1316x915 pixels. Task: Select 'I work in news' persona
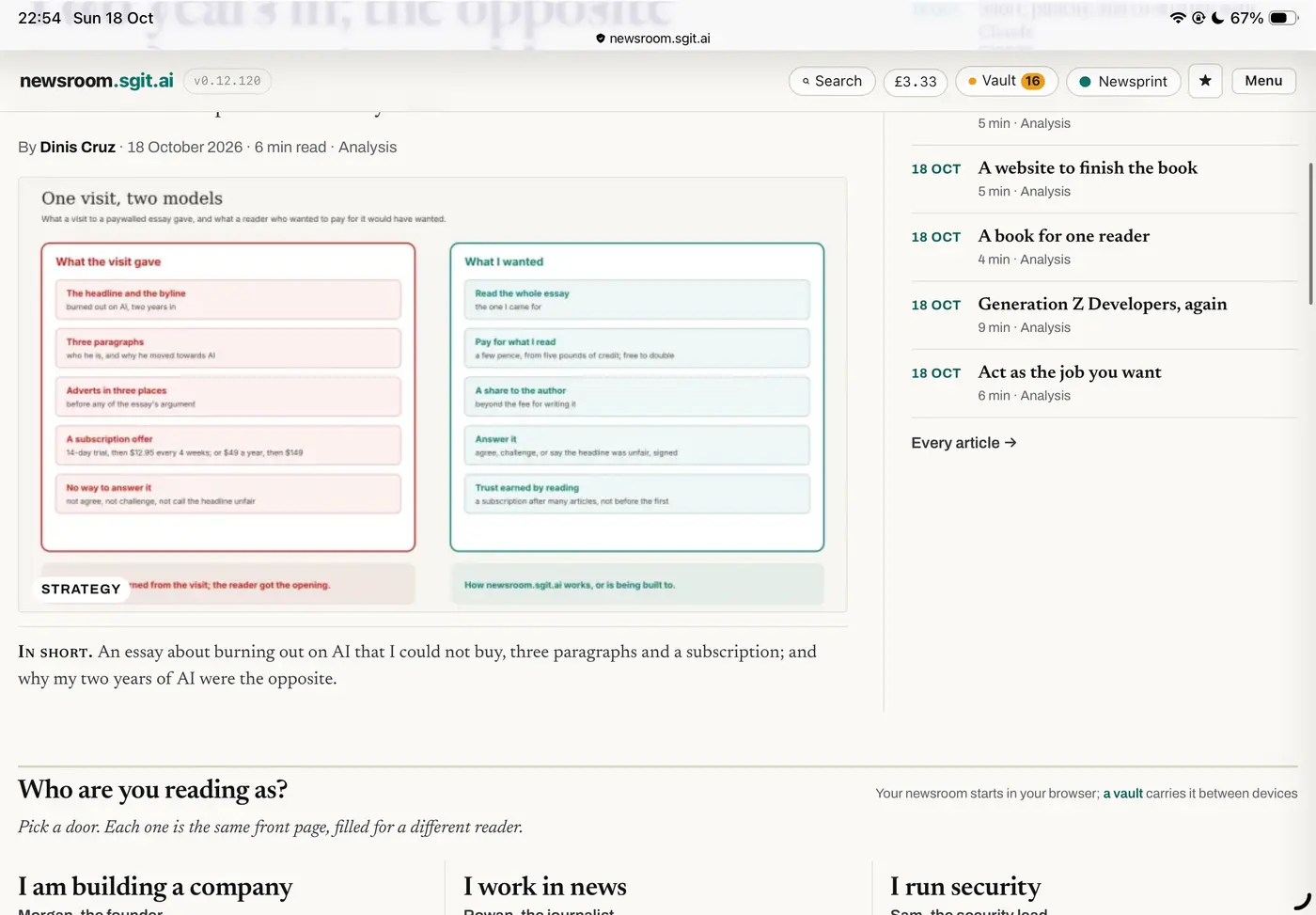pos(545,887)
